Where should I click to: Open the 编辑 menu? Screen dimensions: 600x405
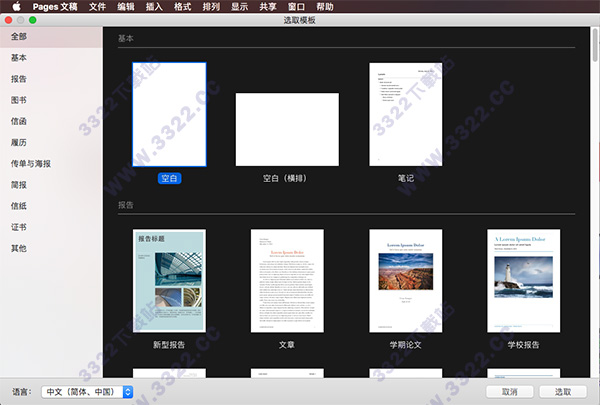pyautogui.click(x=126, y=7)
